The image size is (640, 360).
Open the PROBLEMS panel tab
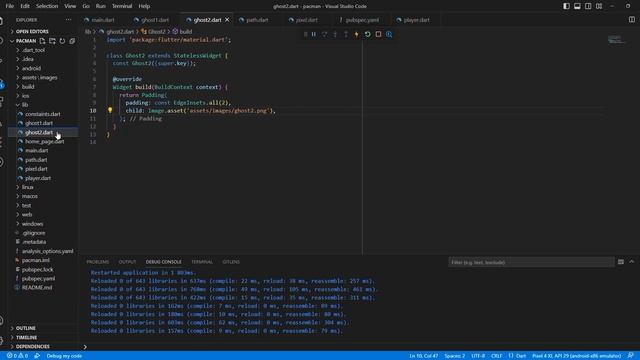[98, 262]
